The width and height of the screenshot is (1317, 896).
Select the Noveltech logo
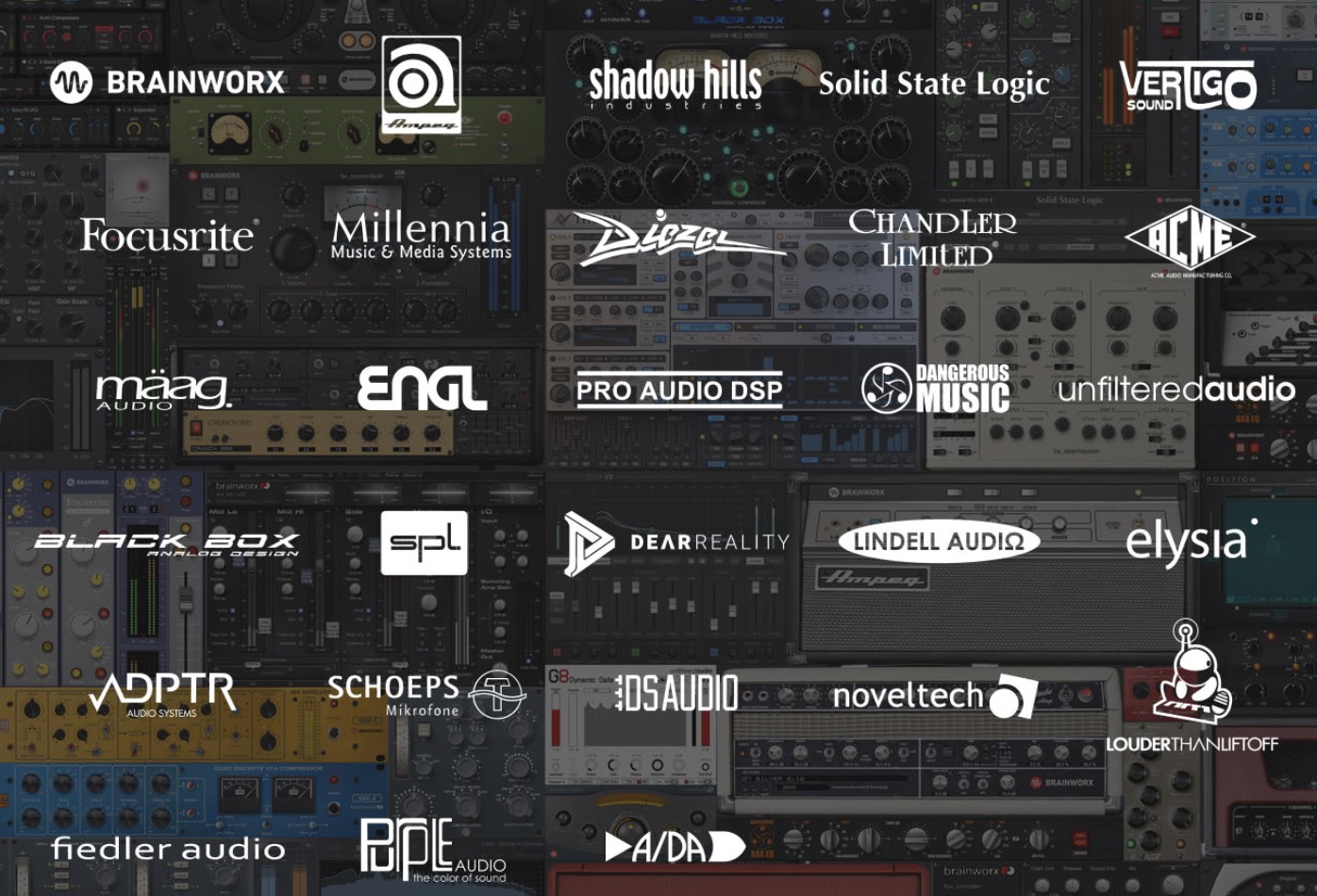[x=935, y=697]
